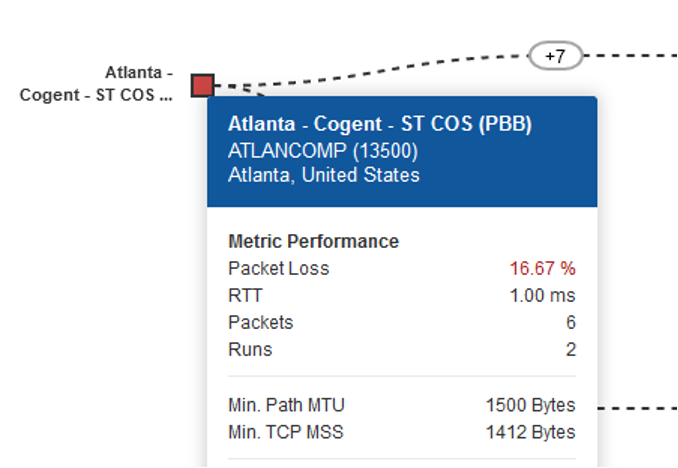Select the red Atlanta agent node square
The image size is (678, 468).
[203, 86]
